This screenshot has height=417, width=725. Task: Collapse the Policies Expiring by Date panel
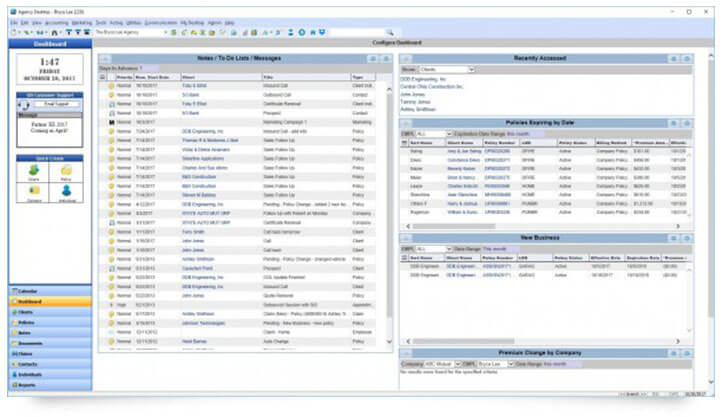(x=406, y=123)
